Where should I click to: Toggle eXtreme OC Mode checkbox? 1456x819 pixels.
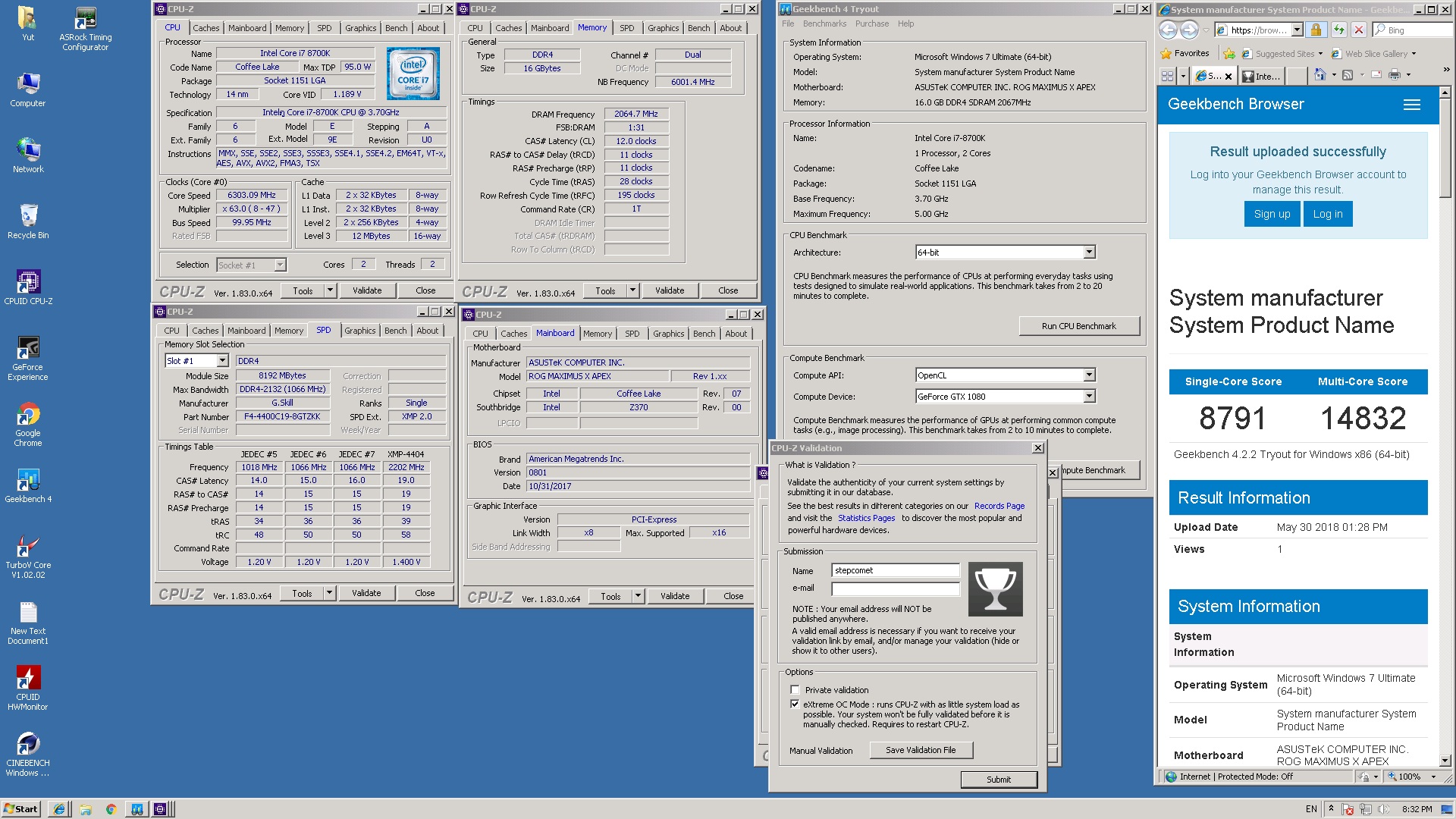(x=795, y=704)
